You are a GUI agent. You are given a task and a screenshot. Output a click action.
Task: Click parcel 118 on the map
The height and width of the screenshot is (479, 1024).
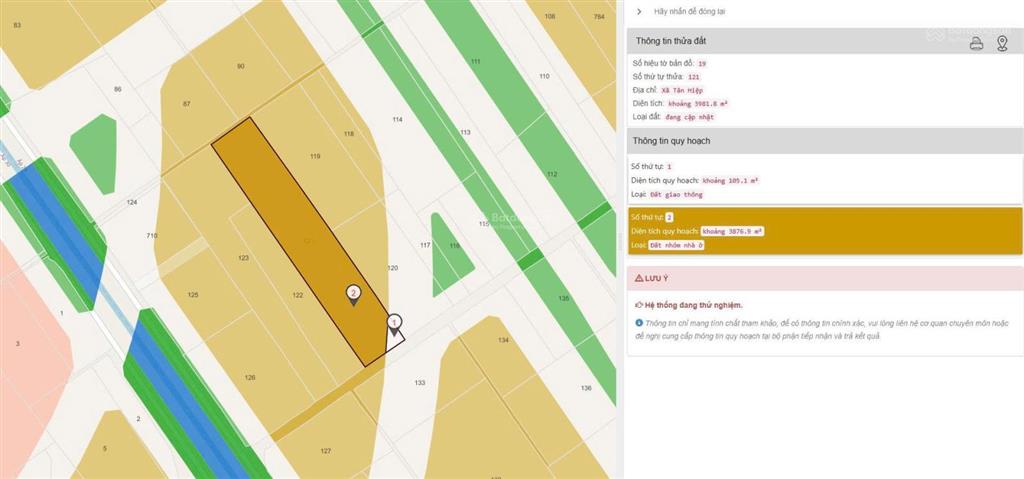click(349, 133)
